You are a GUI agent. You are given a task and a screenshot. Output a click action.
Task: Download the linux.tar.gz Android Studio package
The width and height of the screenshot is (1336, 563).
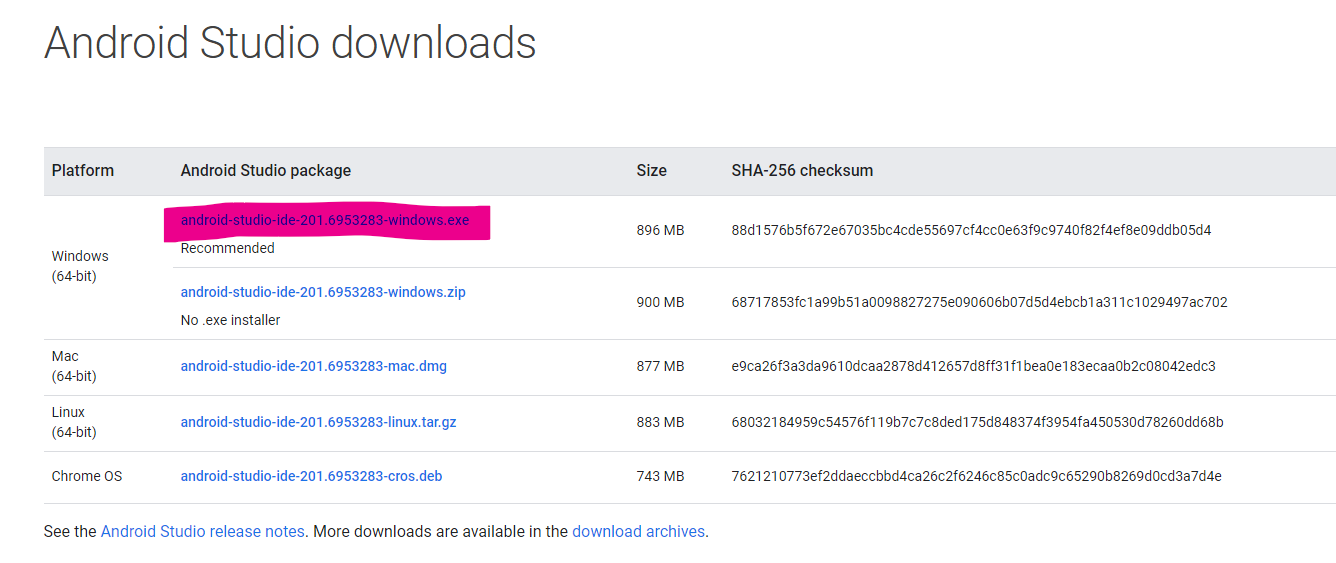(318, 422)
